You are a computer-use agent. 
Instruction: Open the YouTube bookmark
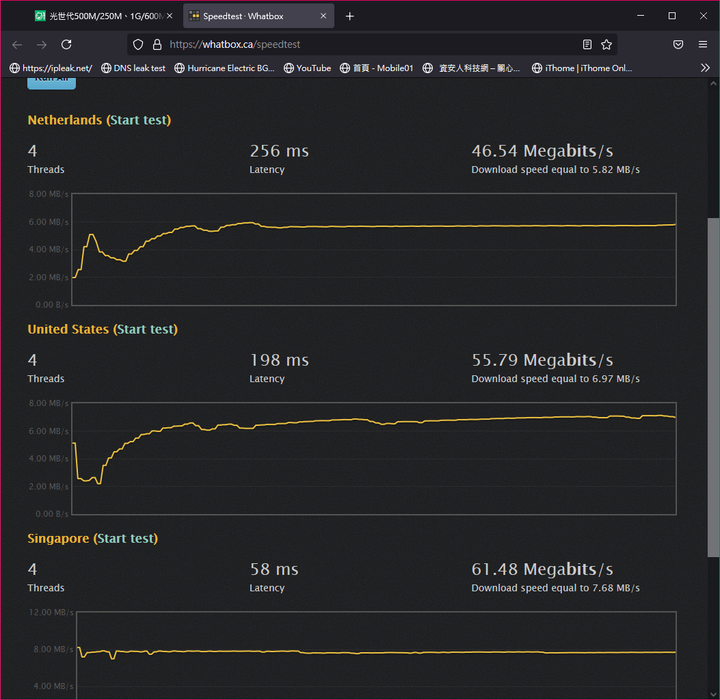(307, 68)
